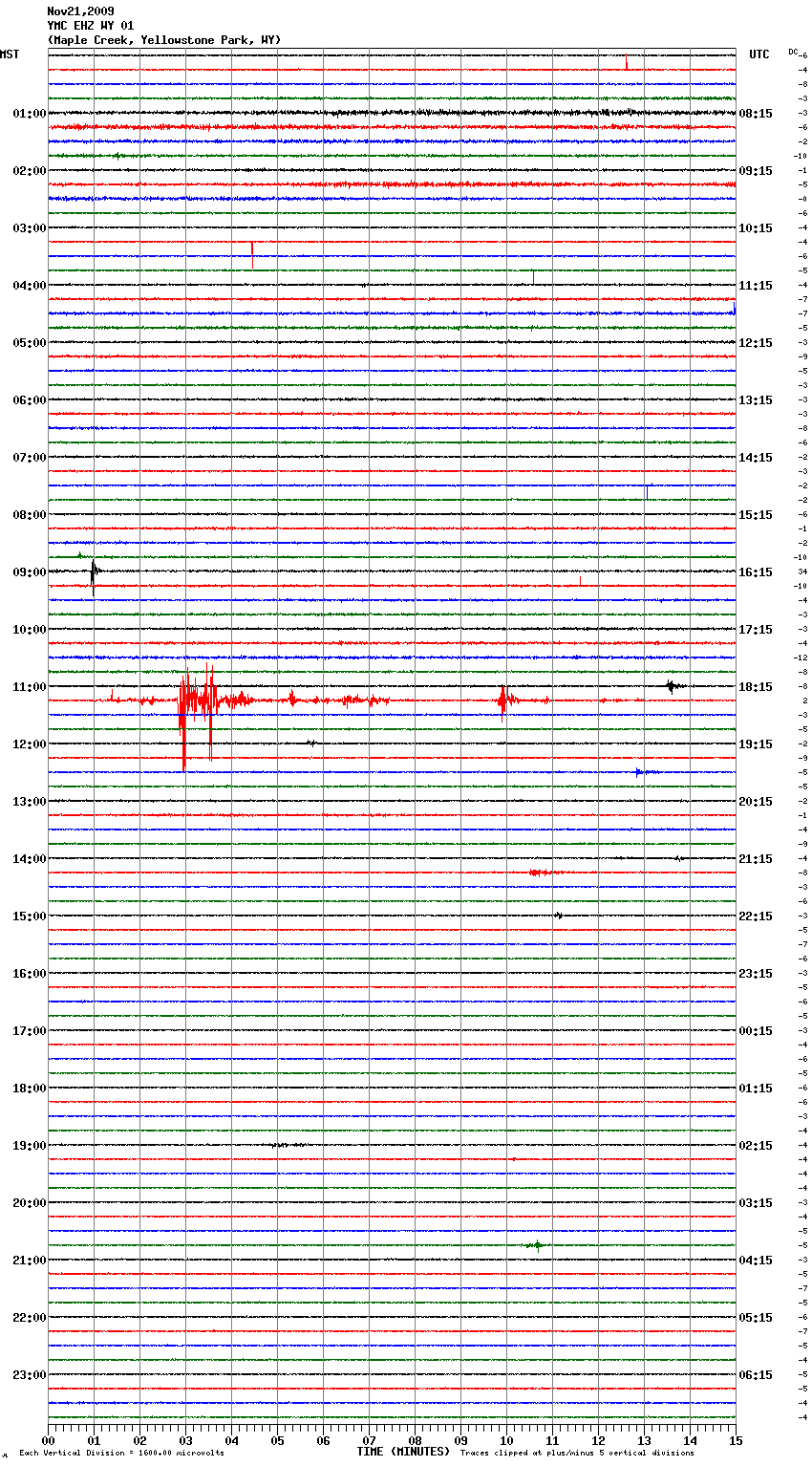
Task: Select the 12:00 MST time label
Action: 30,744
